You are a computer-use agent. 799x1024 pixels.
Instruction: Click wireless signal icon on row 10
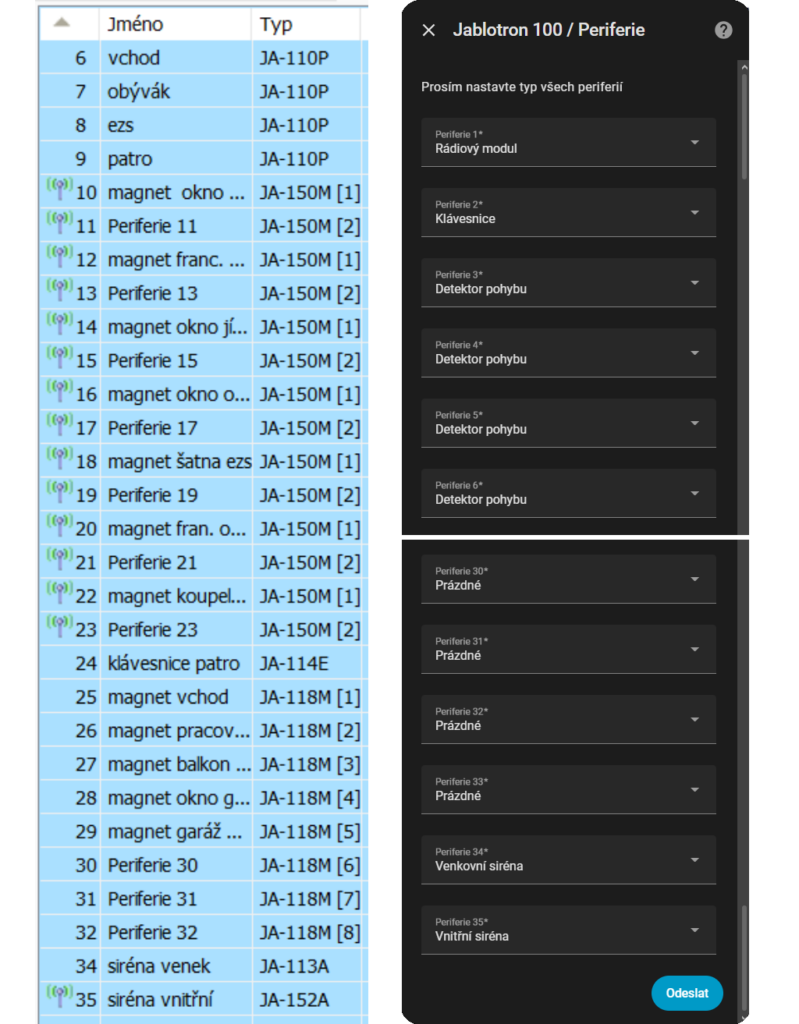pos(59,189)
